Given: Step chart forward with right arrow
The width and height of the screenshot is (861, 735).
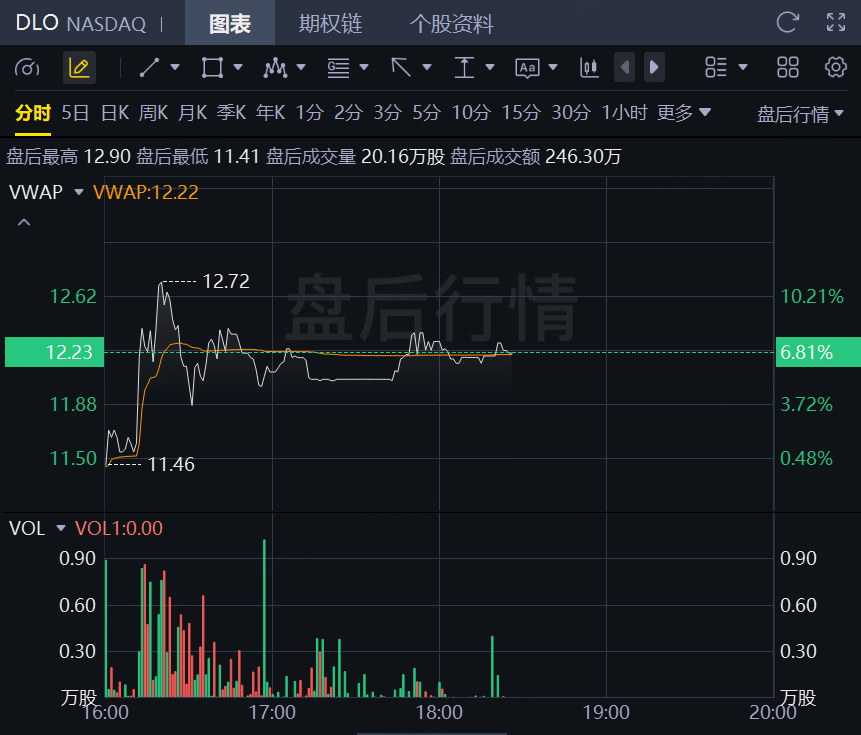Looking at the screenshot, I should (x=654, y=68).
